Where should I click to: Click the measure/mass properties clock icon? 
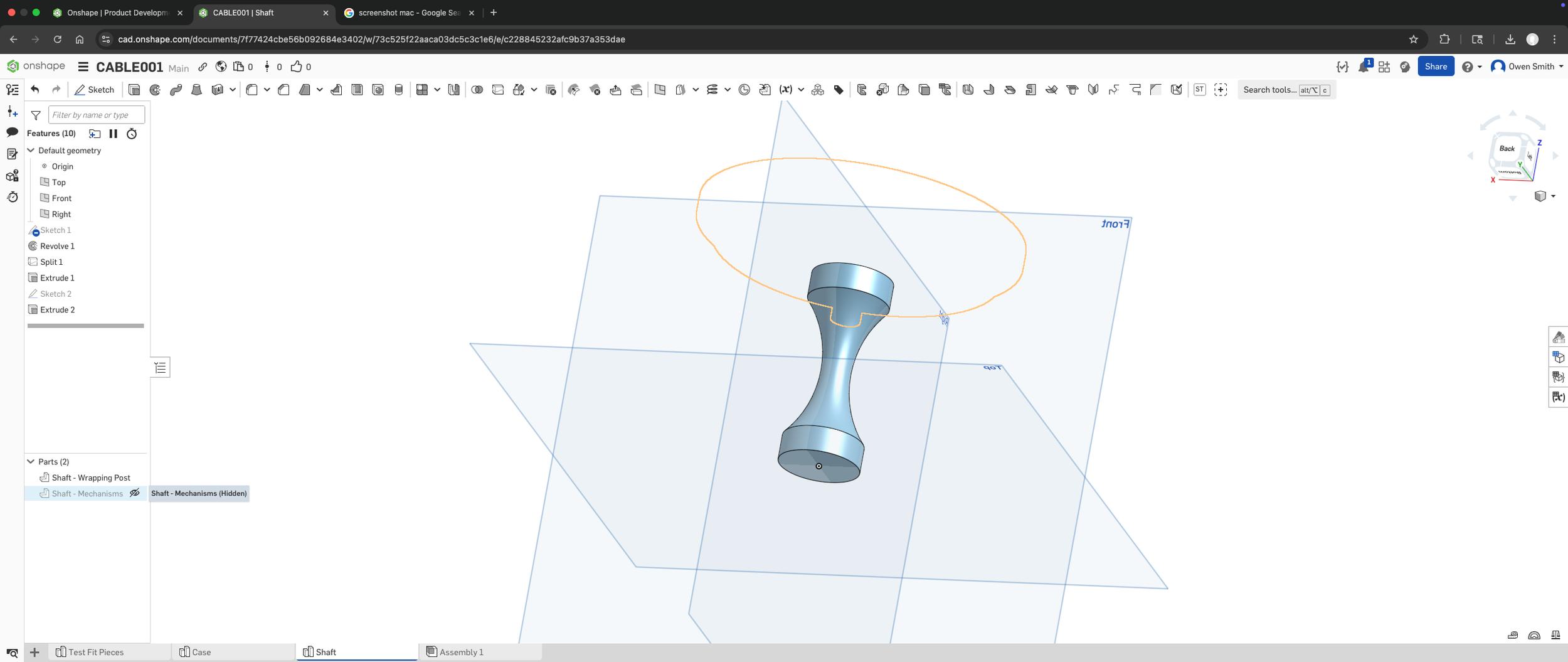click(x=13, y=197)
